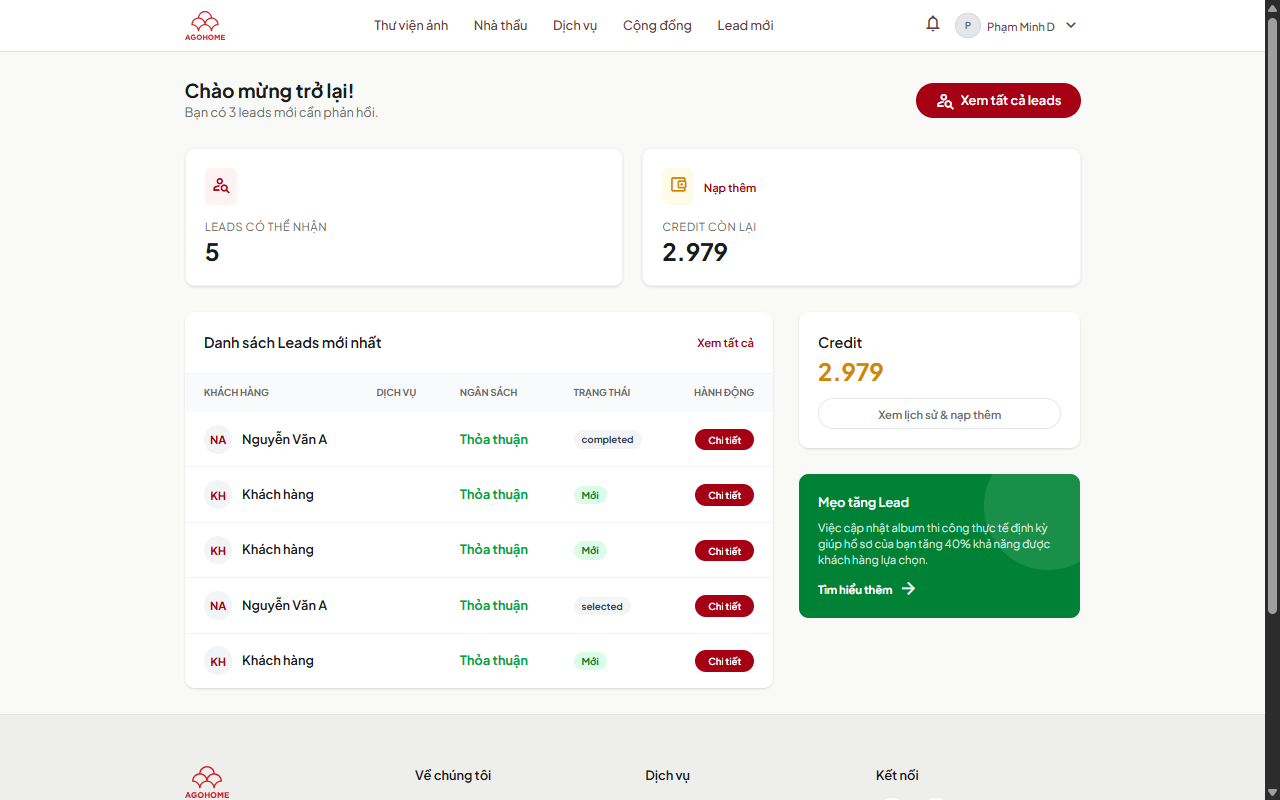This screenshot has height=800, width=1280.
Task: Click Tìm hiểu thêm link
Action: coord(855,590)
